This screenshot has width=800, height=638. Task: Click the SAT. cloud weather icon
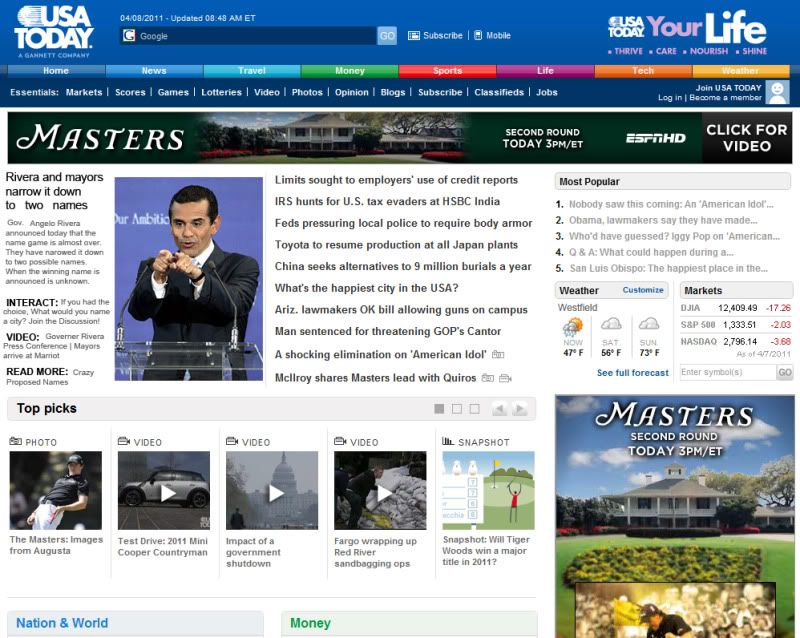point(611,324)
